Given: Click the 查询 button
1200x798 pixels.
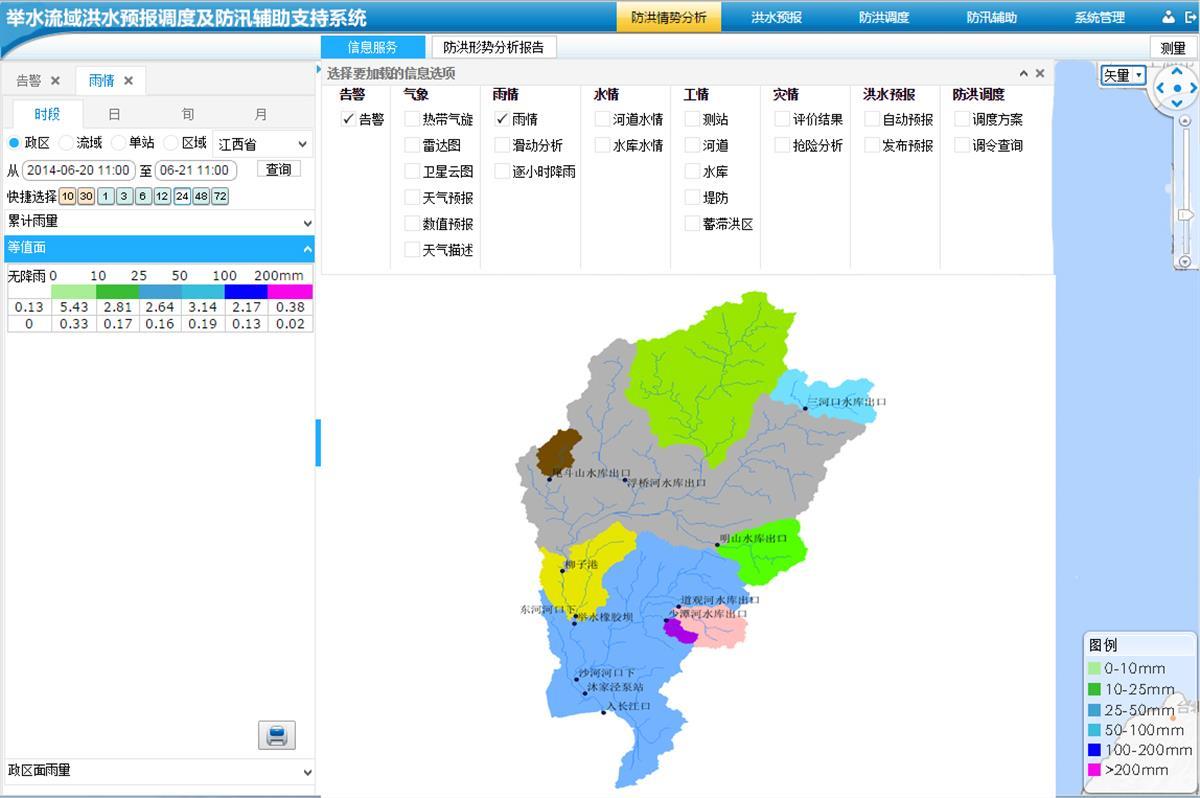Looking at the screenshot, I should click(279, 170).
